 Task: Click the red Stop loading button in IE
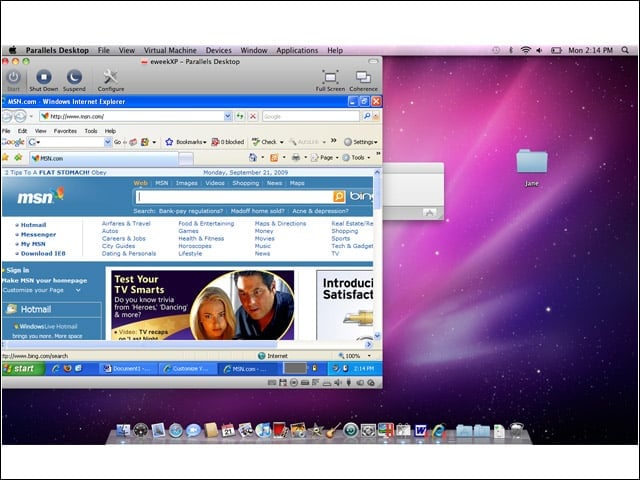point(253,116)
